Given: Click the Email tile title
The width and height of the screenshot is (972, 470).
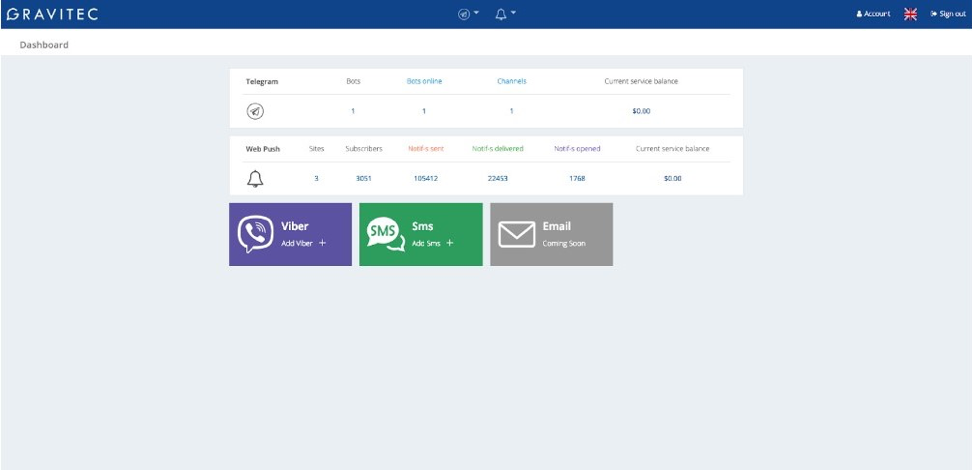Looking at the screenshot, I should [557, 226].
